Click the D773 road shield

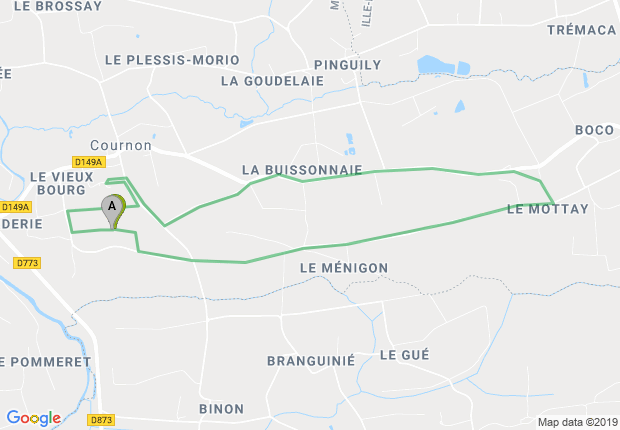tap(27, 263)
